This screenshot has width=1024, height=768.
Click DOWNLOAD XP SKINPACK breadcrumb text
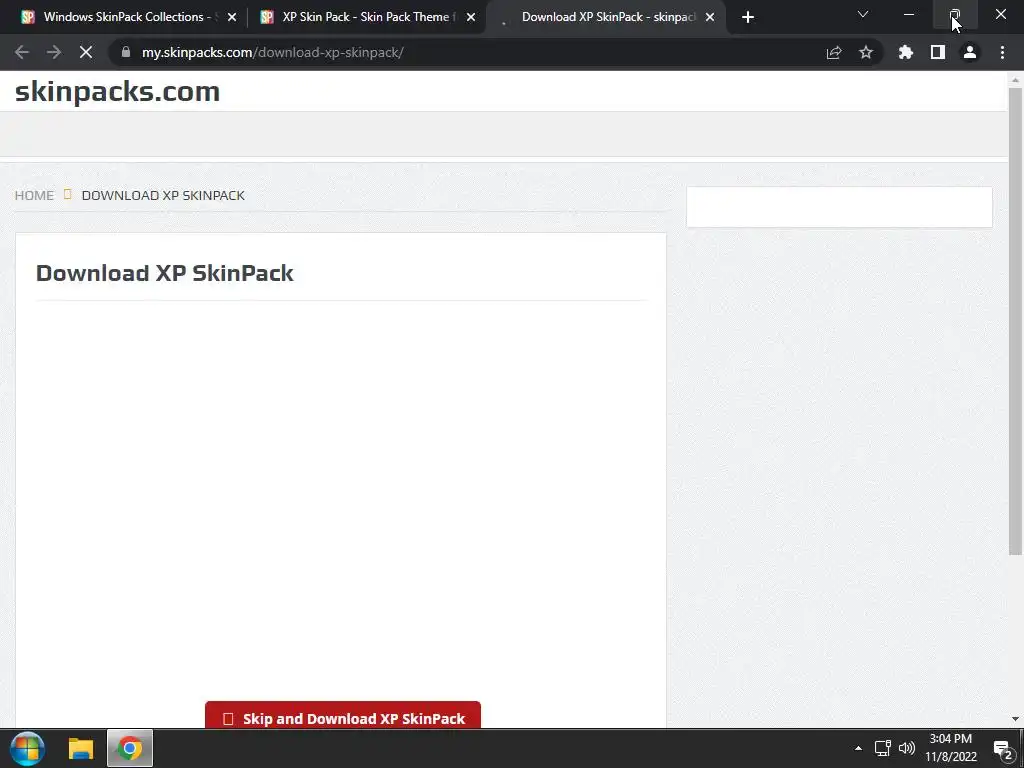point(163,195)
